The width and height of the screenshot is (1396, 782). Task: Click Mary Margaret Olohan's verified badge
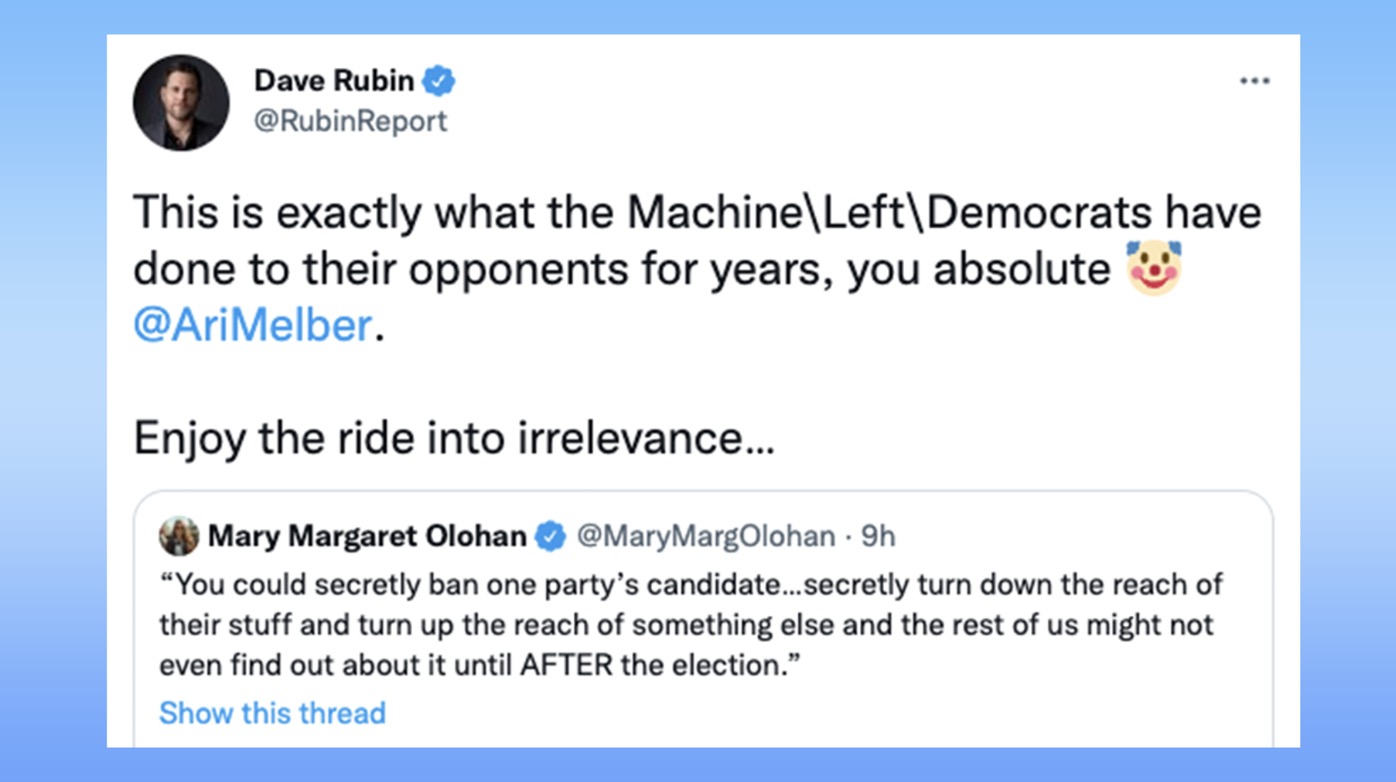click(549, 537)
